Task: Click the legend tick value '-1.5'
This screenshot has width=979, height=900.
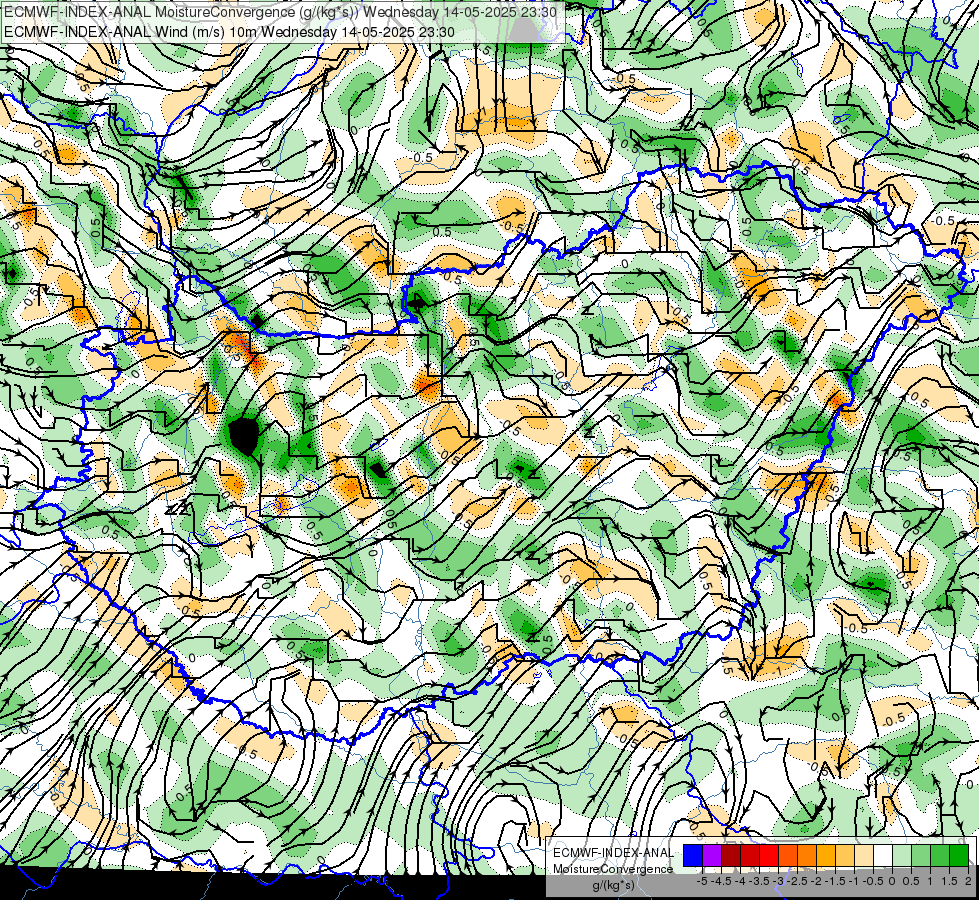Action: pos(835,881)
